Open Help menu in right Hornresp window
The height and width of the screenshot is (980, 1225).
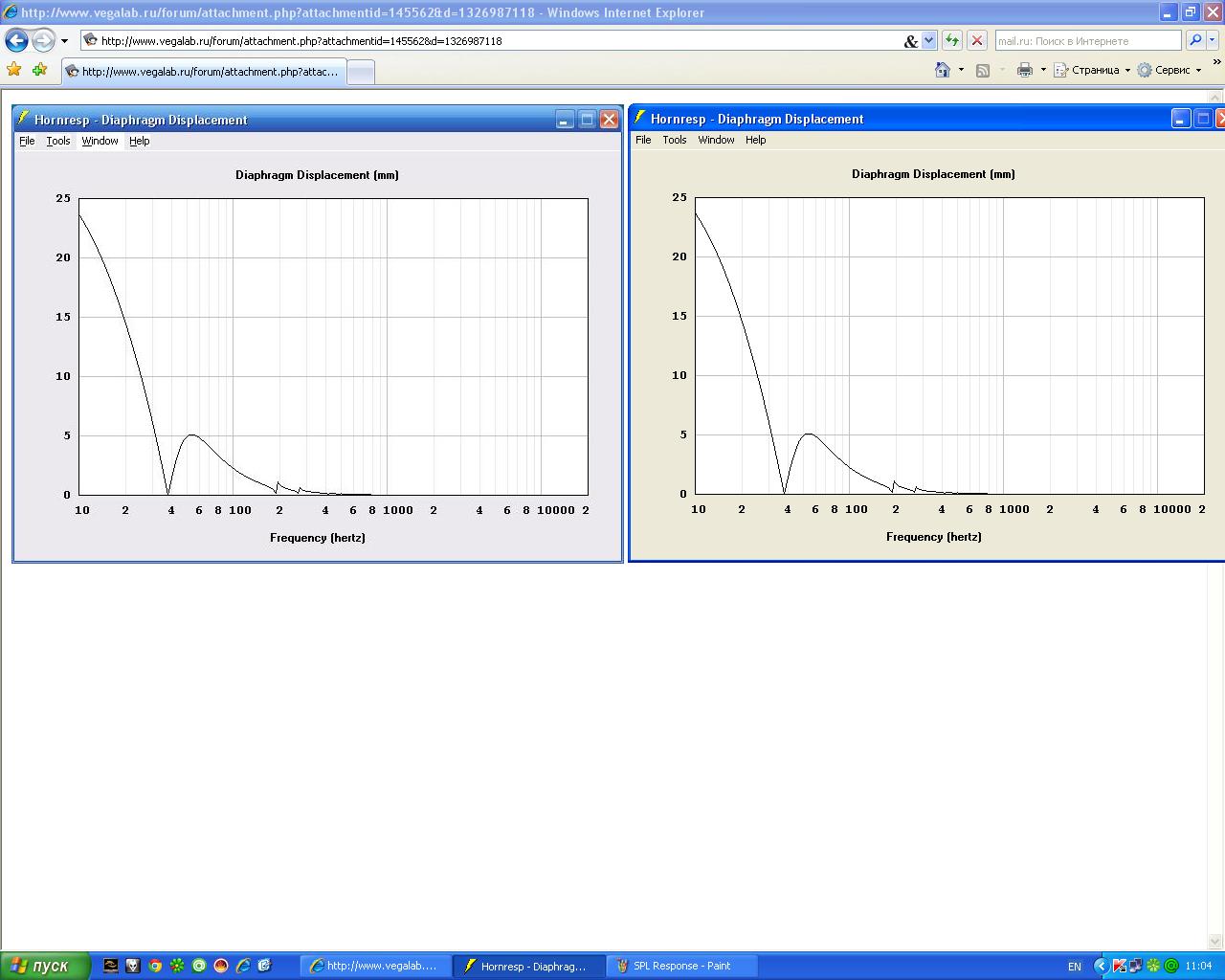coord(756,140)
